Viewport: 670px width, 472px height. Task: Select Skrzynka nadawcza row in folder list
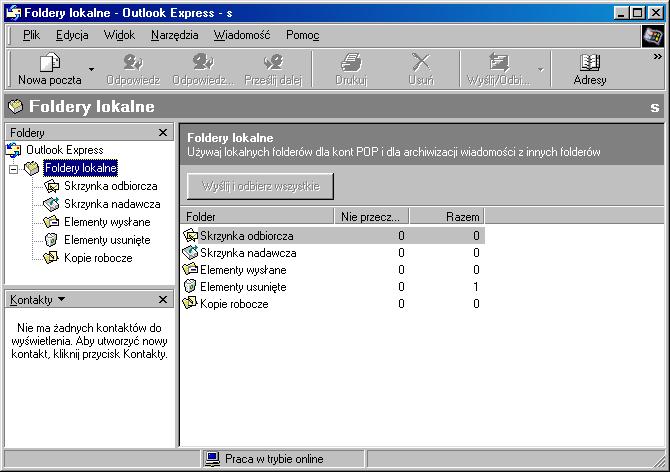(333, 253)
